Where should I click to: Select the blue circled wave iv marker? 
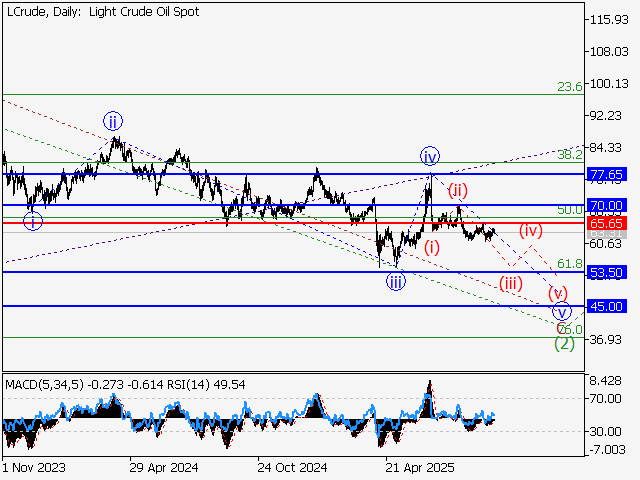coord(430,156)
